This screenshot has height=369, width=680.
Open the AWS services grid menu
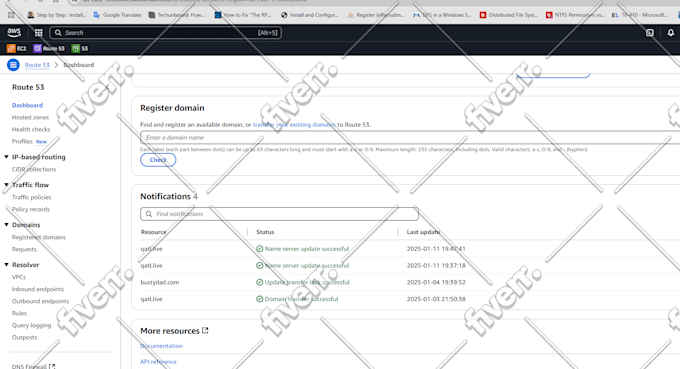[x=39, y=33]
